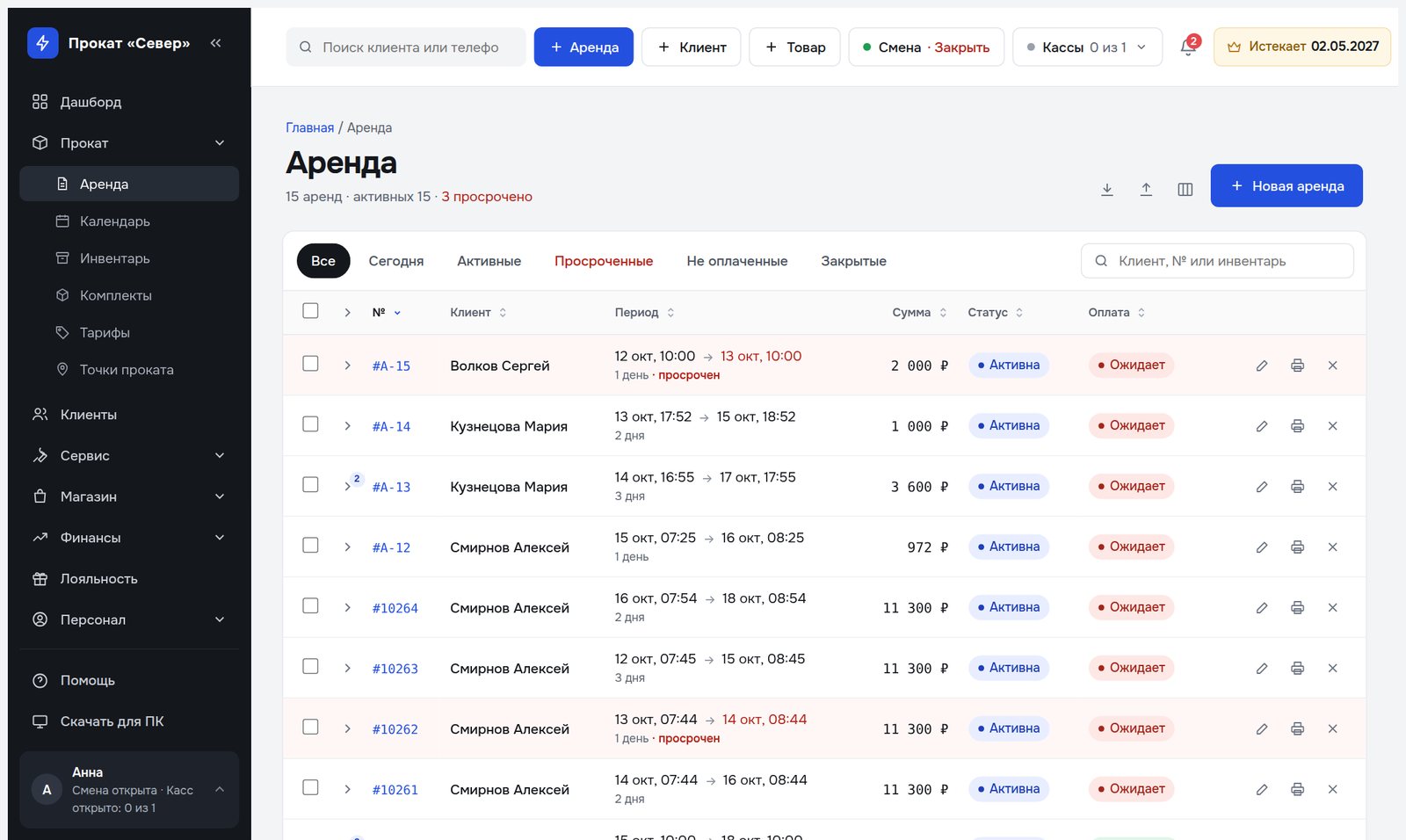Open Календарь in the sidebar
1406x840 pixels.
click(129, 221)
